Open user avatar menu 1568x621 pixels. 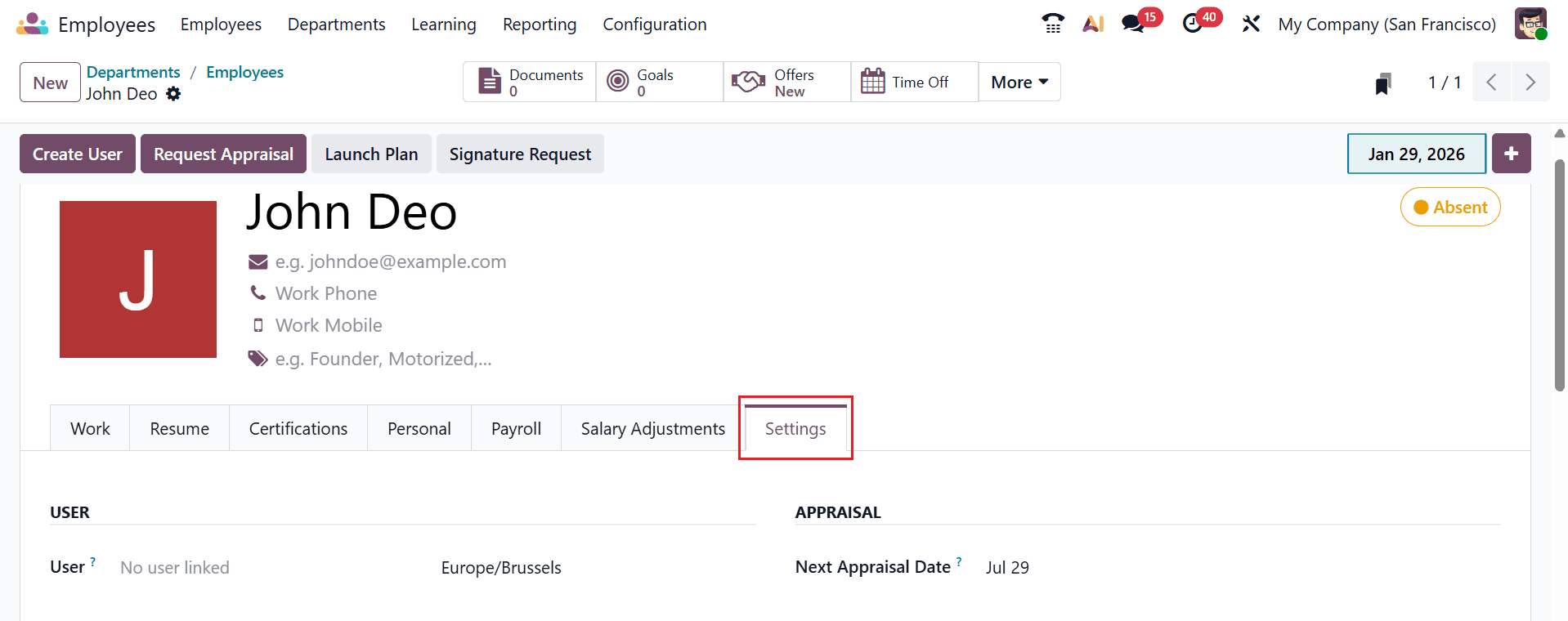point(1530,24)
